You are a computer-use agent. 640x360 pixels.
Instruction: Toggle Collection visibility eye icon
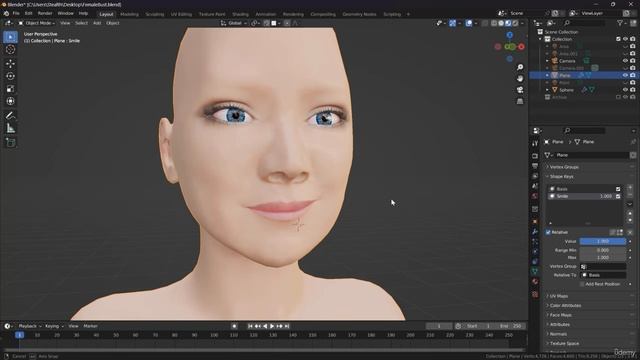(x=625, y=39)
